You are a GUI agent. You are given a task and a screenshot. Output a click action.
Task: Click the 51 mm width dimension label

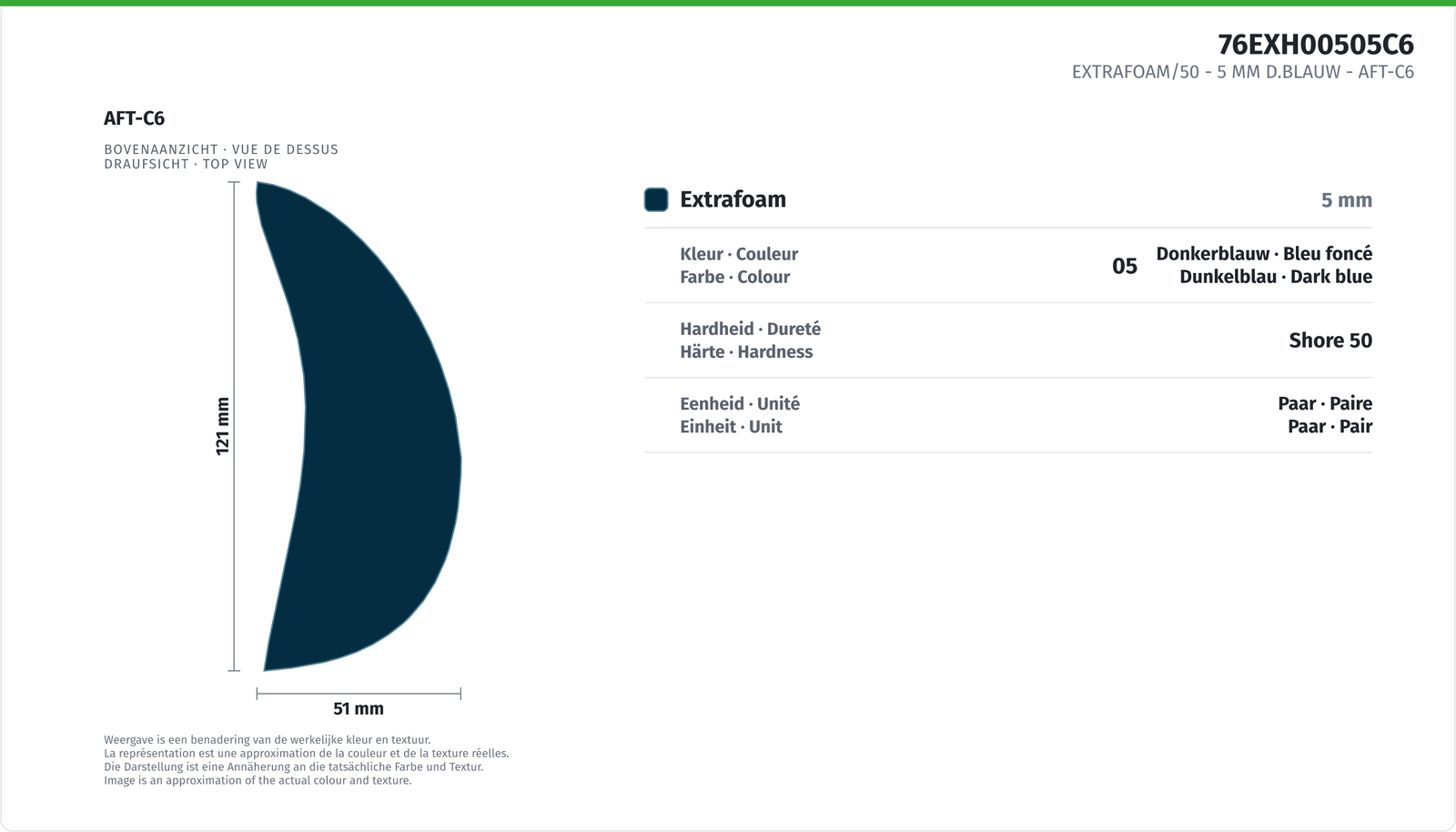point(359,708)
